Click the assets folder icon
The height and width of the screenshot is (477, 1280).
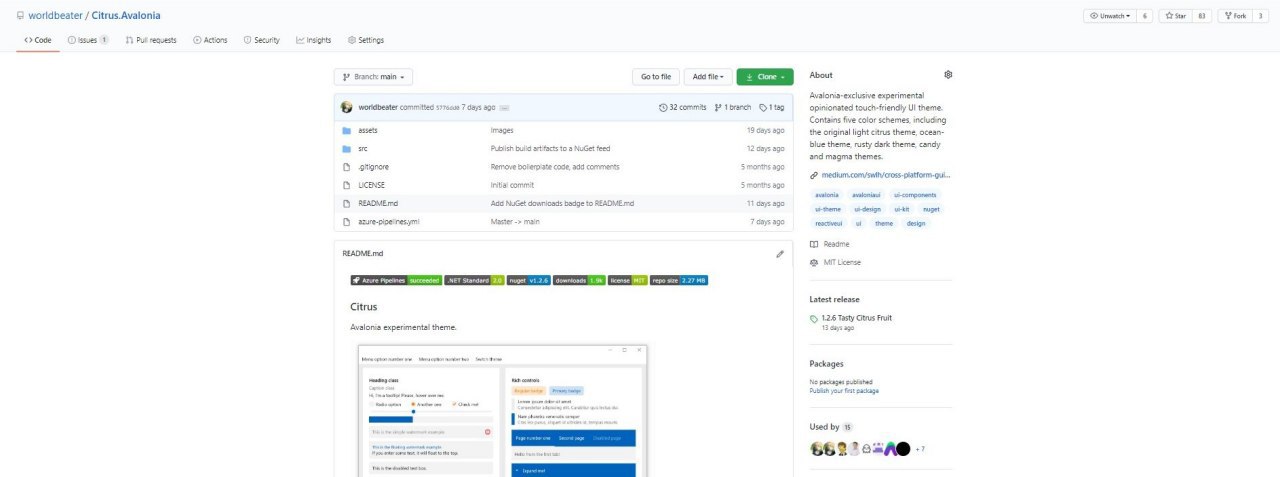pos(347,131)
